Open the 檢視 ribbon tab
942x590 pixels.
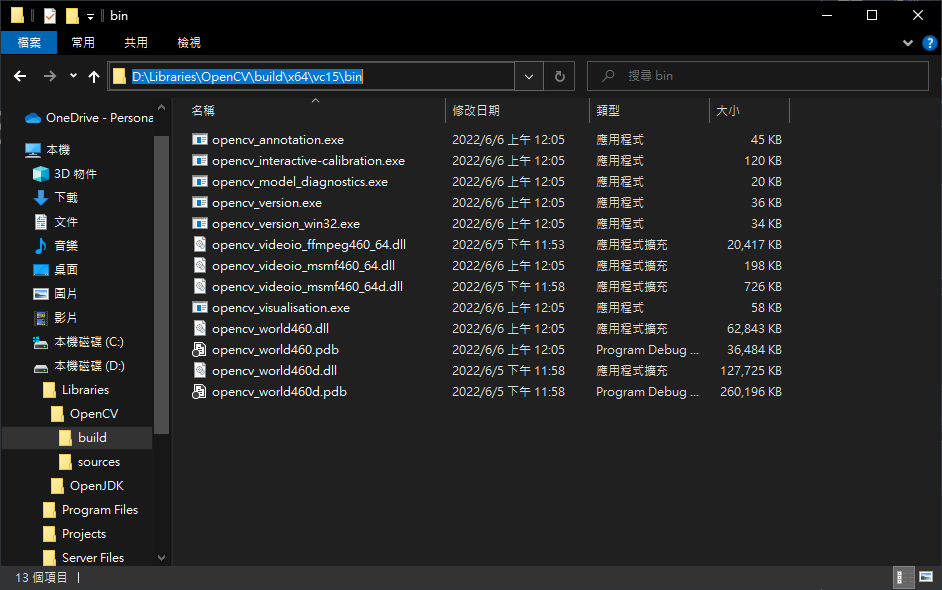tap(189, 43)
